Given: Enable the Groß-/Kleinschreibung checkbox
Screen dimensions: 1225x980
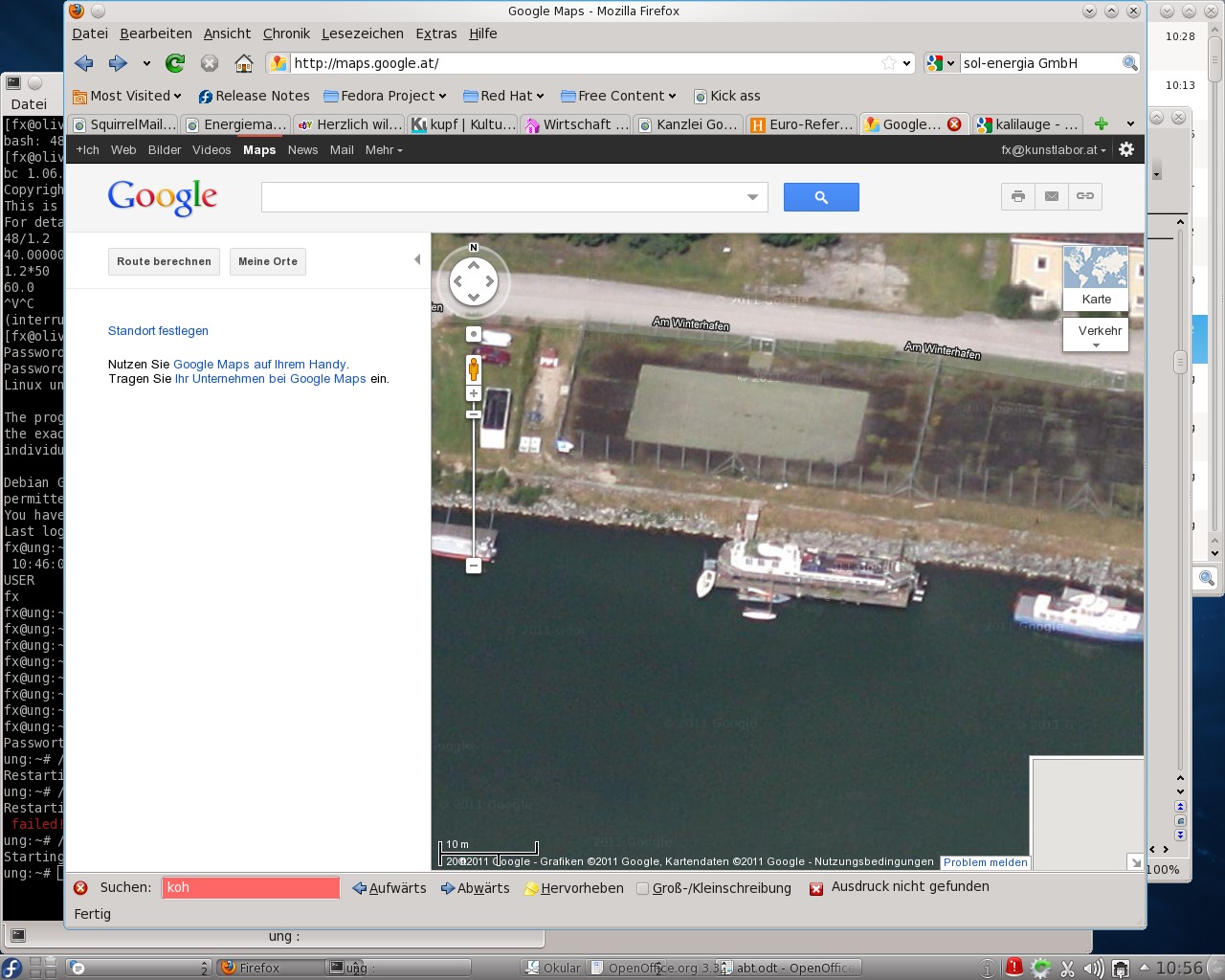Looking at the screenshot, I should point(641,887).
